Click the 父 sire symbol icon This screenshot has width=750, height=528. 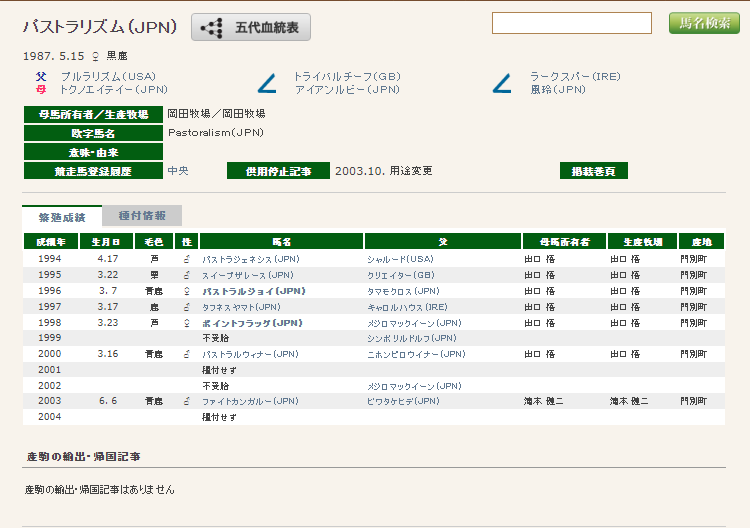[x=40, y=77]
